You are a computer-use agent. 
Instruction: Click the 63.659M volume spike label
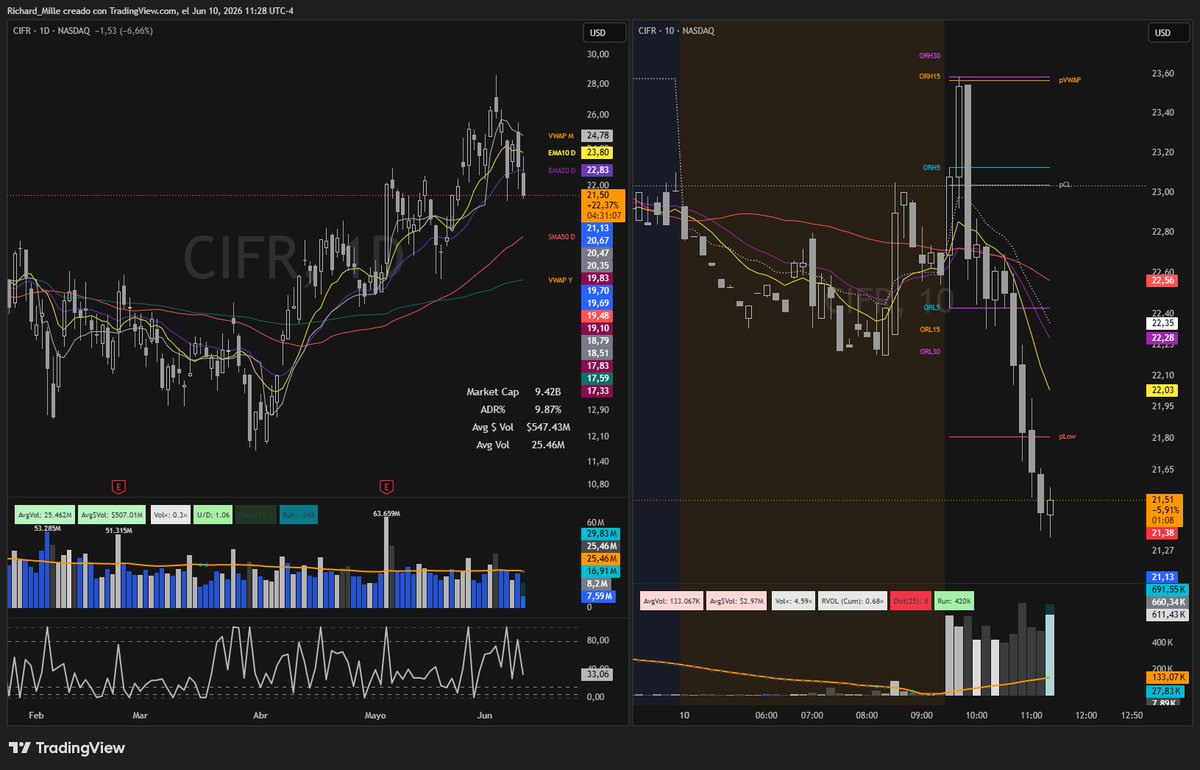click(x=386, y=513)
